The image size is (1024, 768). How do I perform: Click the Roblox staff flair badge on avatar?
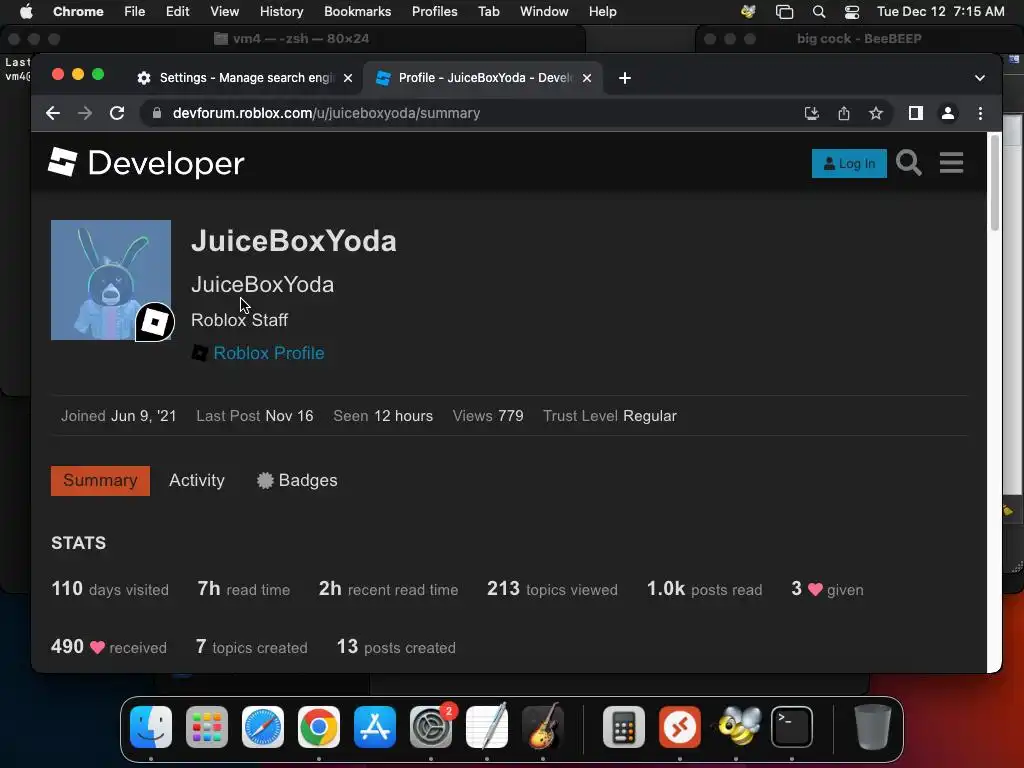[155, 322]
